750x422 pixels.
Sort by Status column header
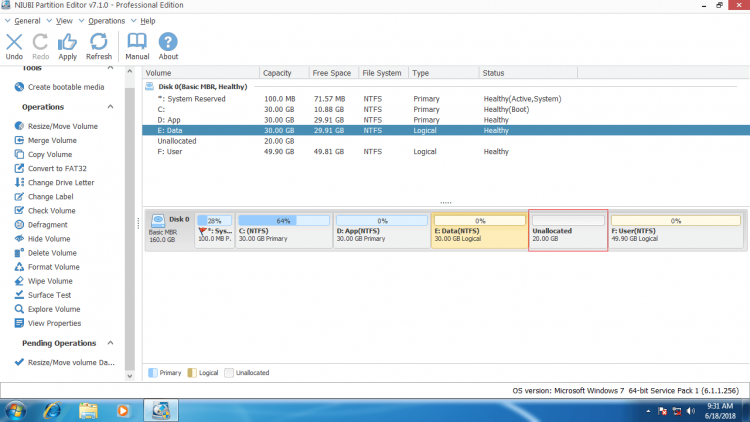pyautogui.click(x=528, y=73)
